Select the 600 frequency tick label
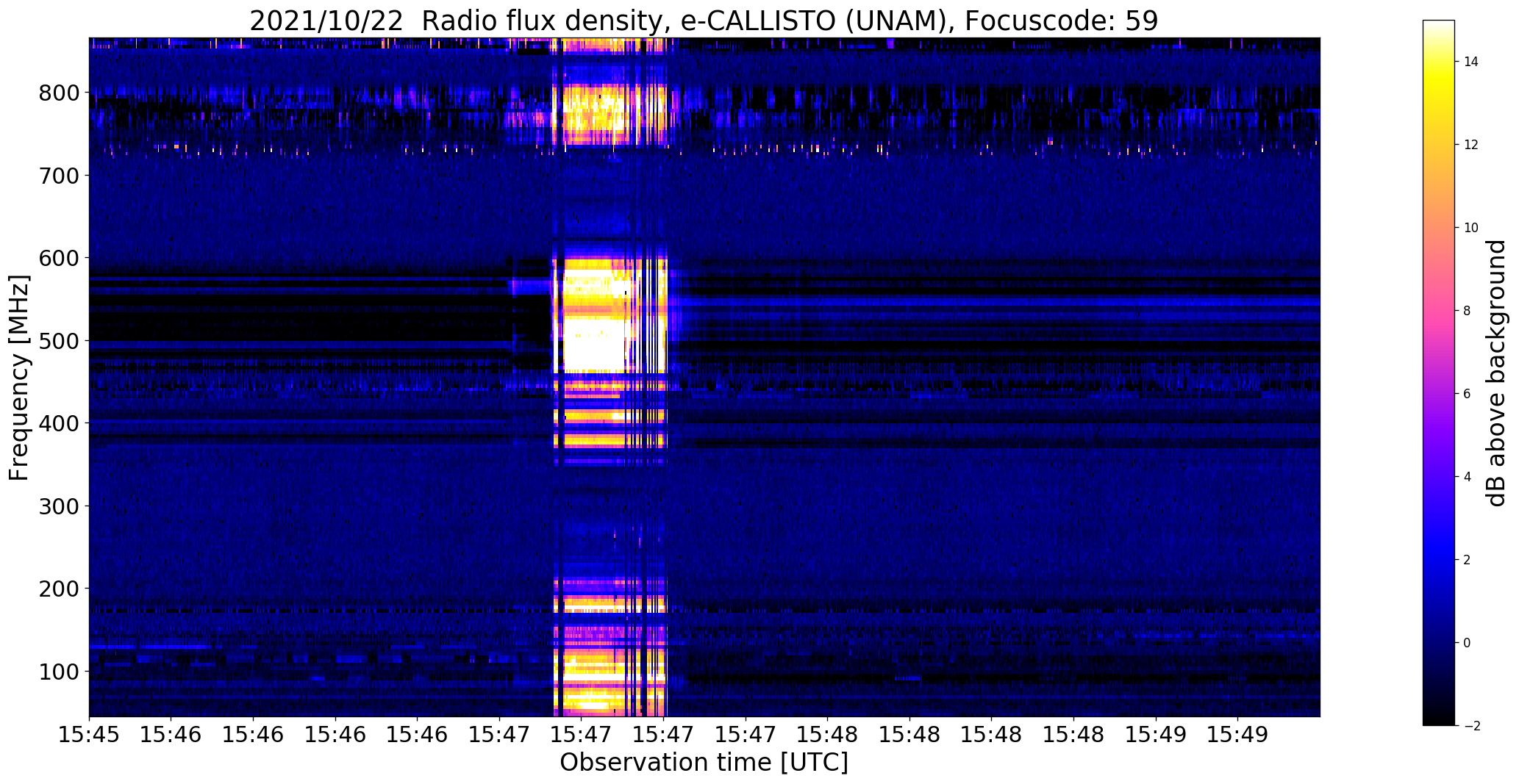1519x784 pixels. click(x=58, y=258)
